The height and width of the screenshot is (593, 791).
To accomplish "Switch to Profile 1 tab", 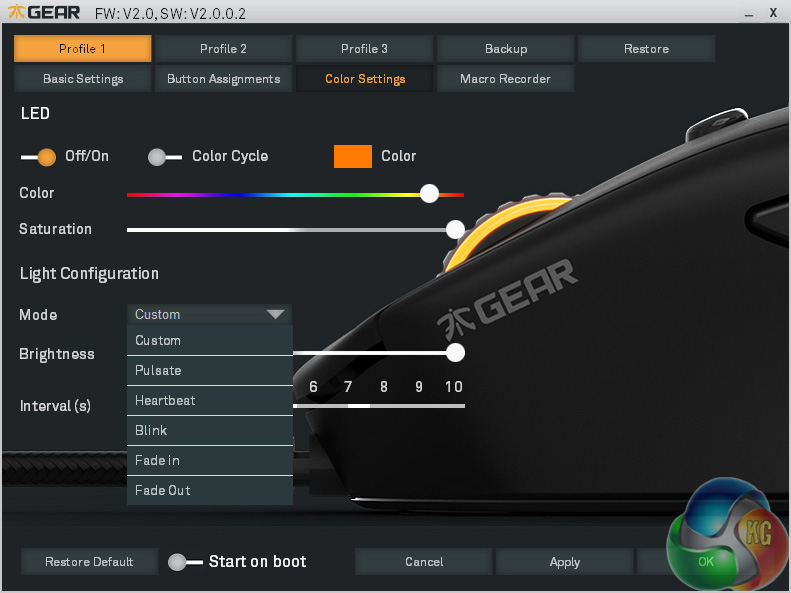I will pos(82,48).
